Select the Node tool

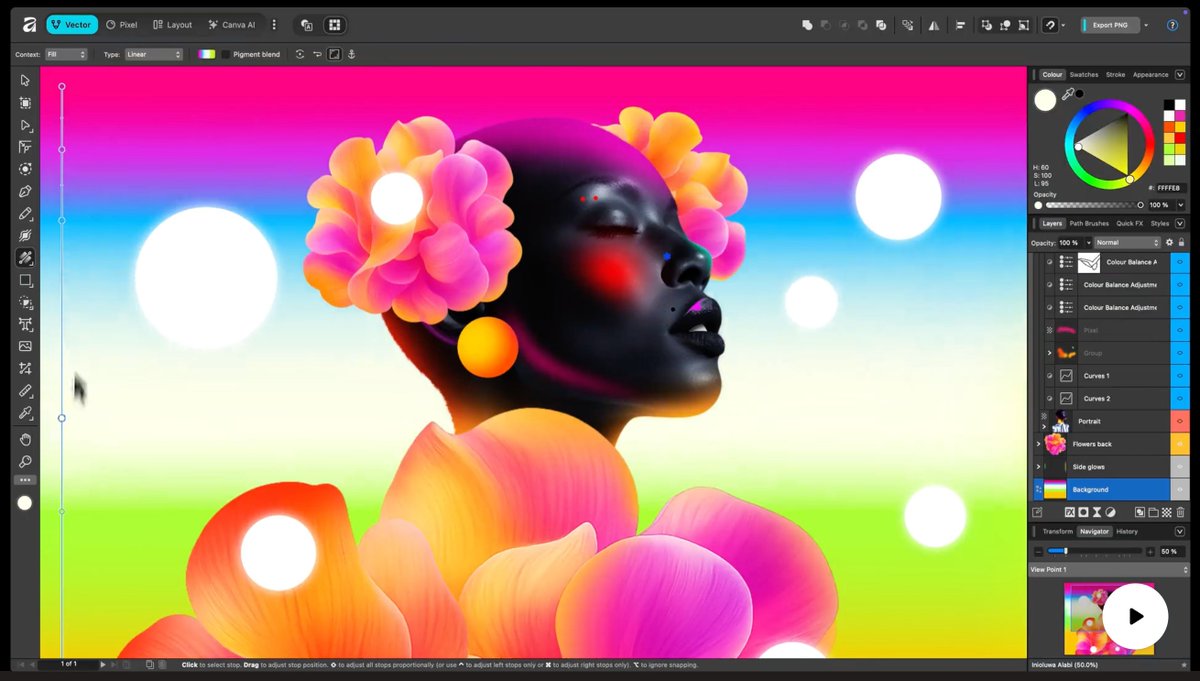25,125
